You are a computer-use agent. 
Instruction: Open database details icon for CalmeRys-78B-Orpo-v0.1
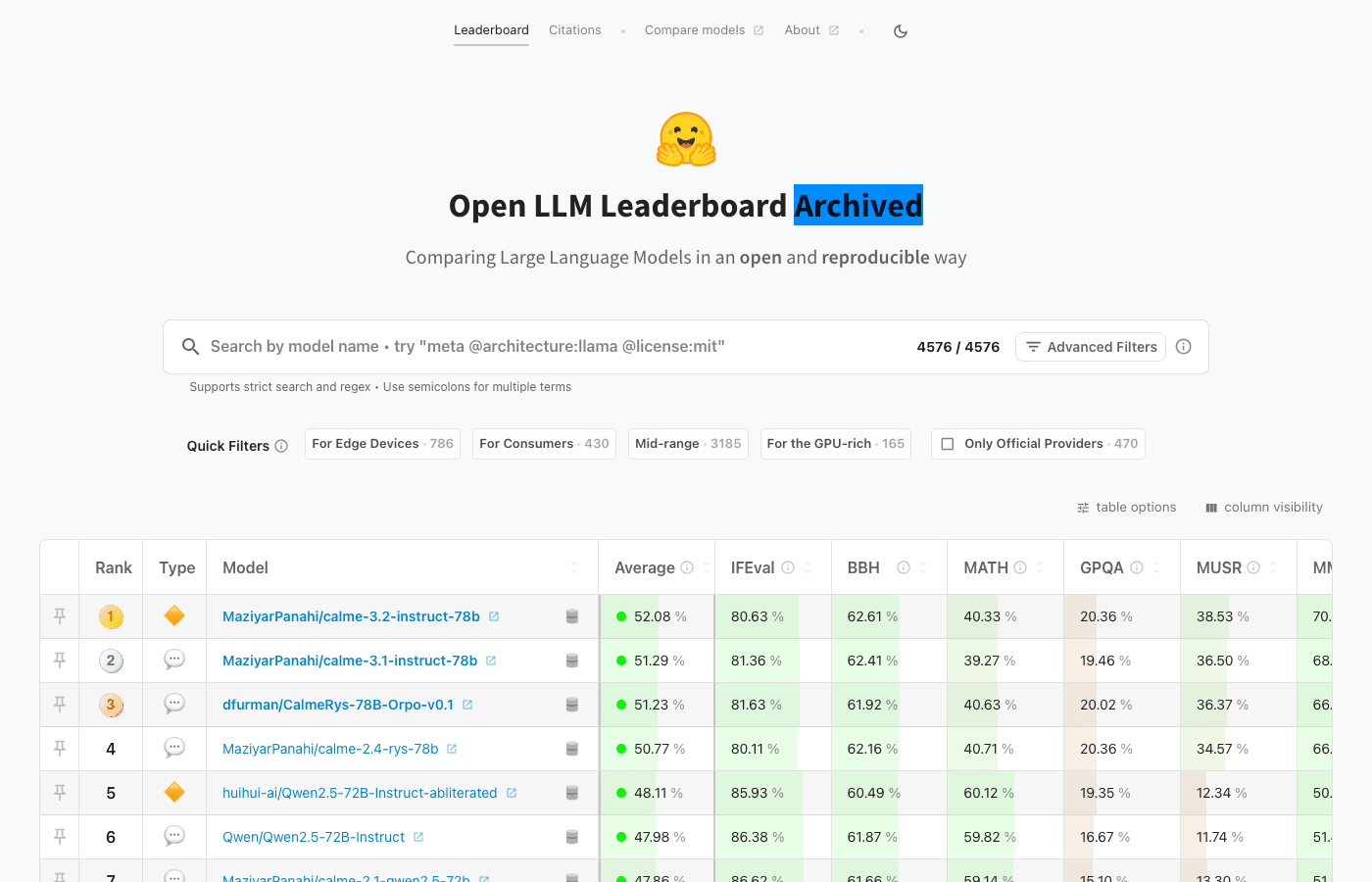click(x=572, y=705)
